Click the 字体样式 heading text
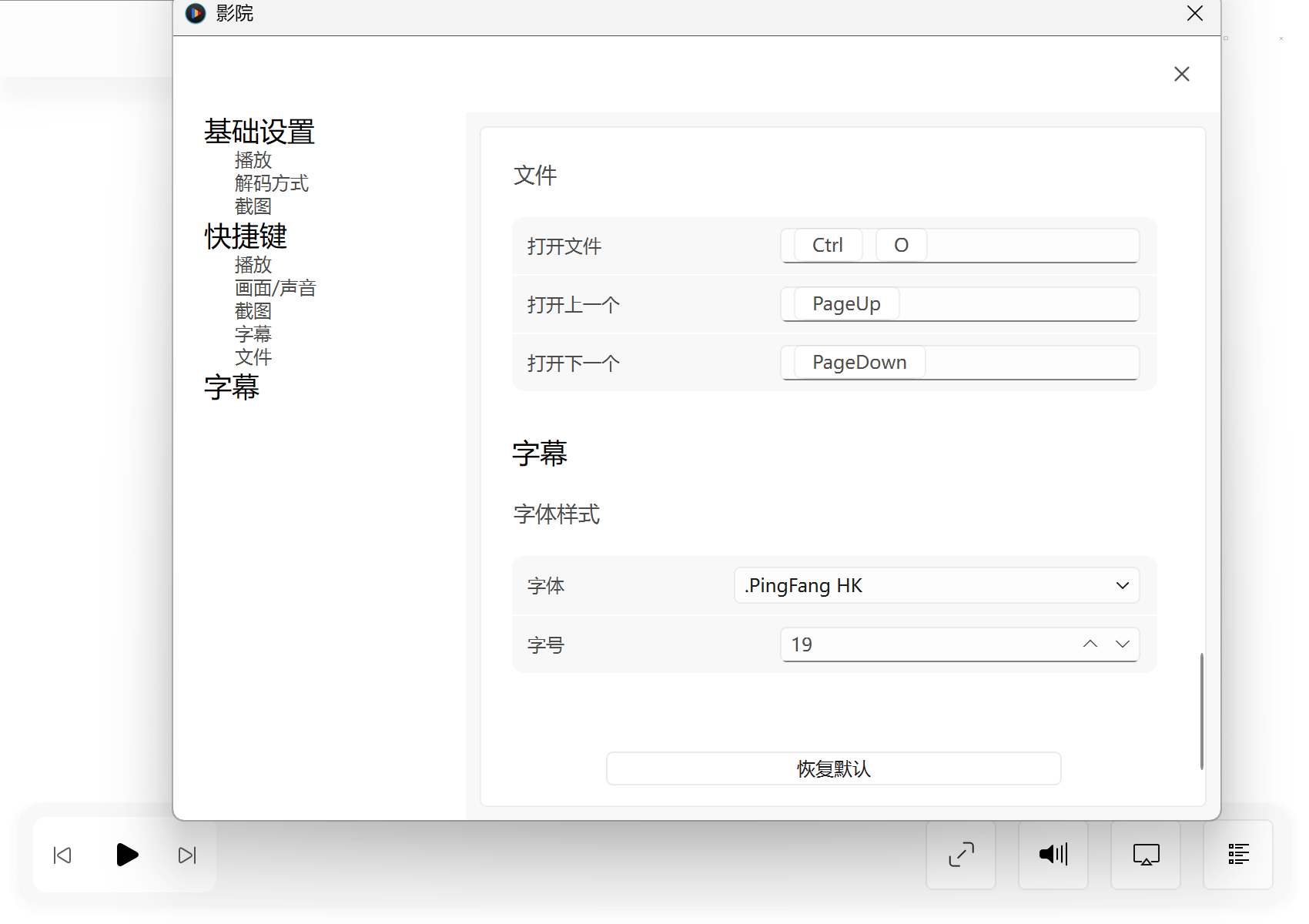This screenshot has height=924, width=1309. 557,514
